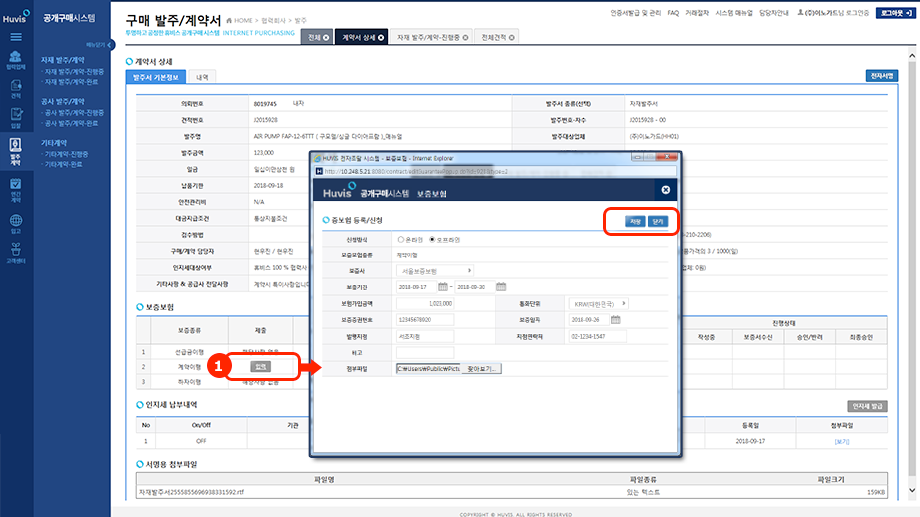Open the 연간계약 annual contract sidebar icon

(16, 190)
